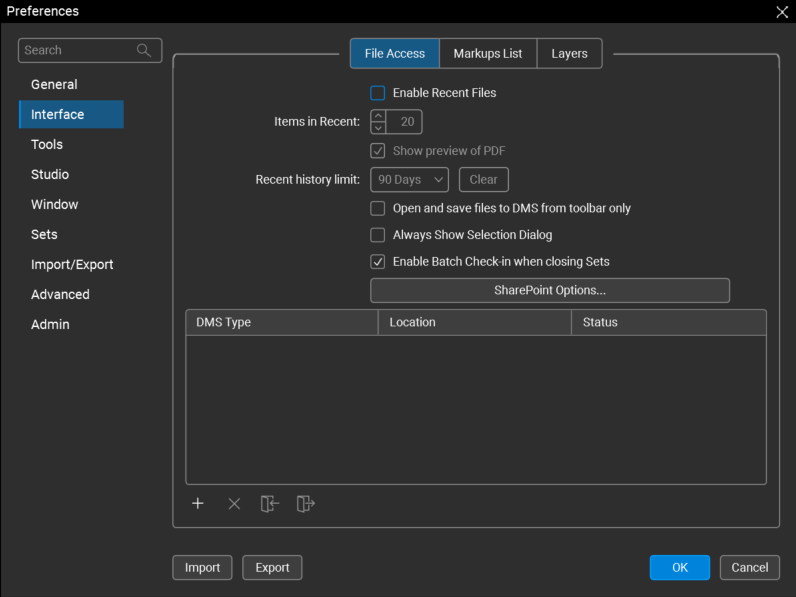Click the Clear history button

coord(484,180)
